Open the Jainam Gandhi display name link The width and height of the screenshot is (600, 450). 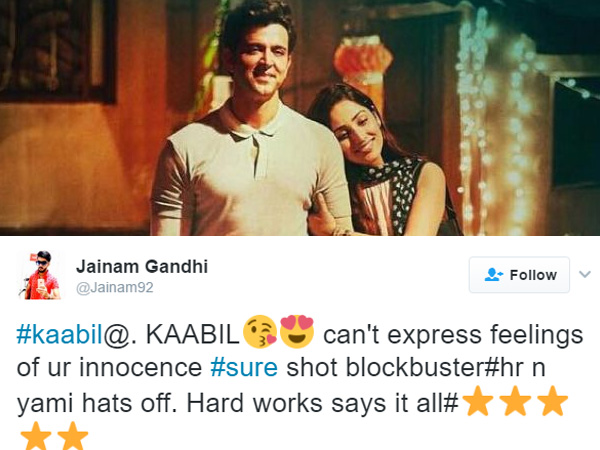[x=142, y=267]
